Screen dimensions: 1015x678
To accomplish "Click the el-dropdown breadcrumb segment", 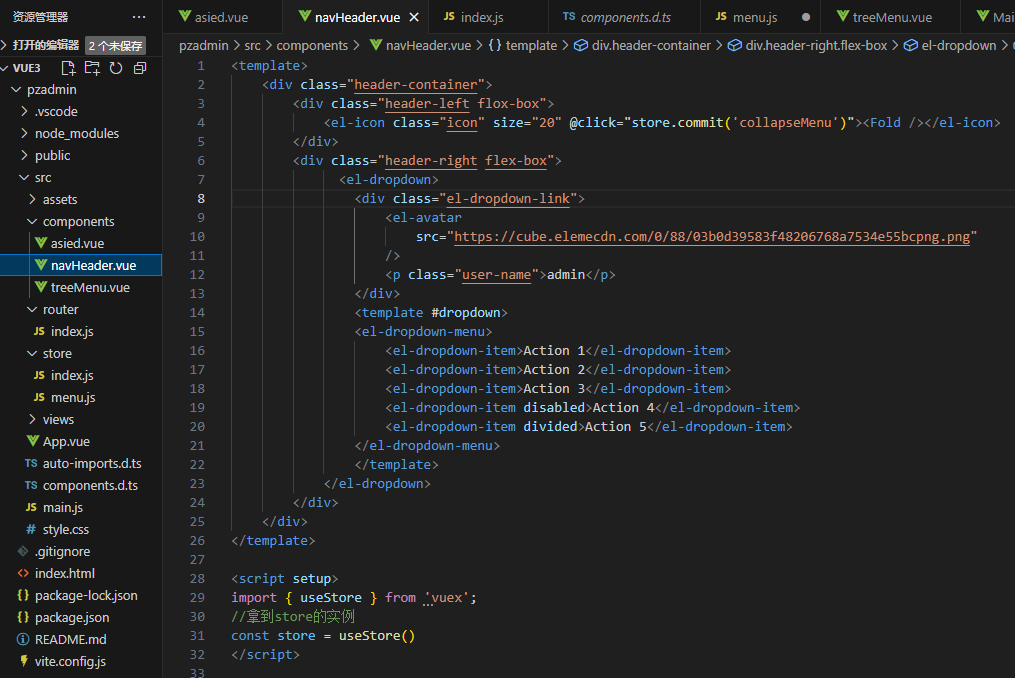I will [959, 45].
